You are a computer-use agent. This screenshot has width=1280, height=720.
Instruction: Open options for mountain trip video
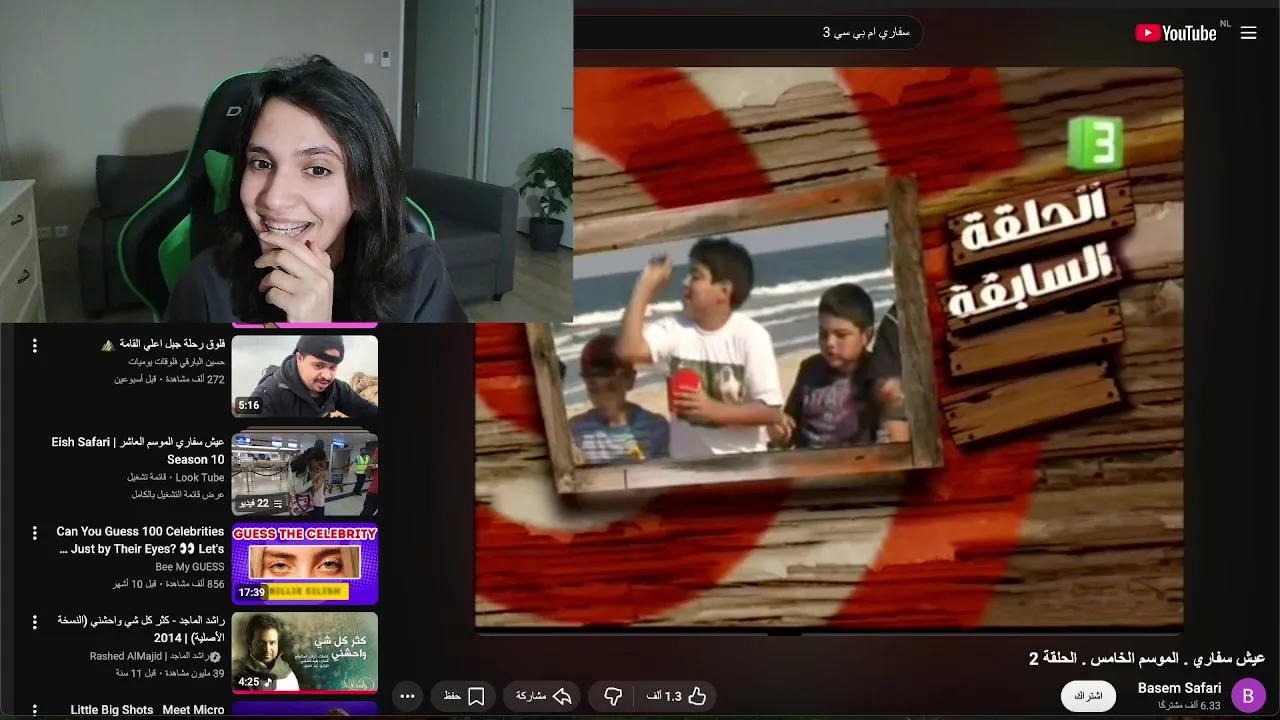(x=35, y=346)
